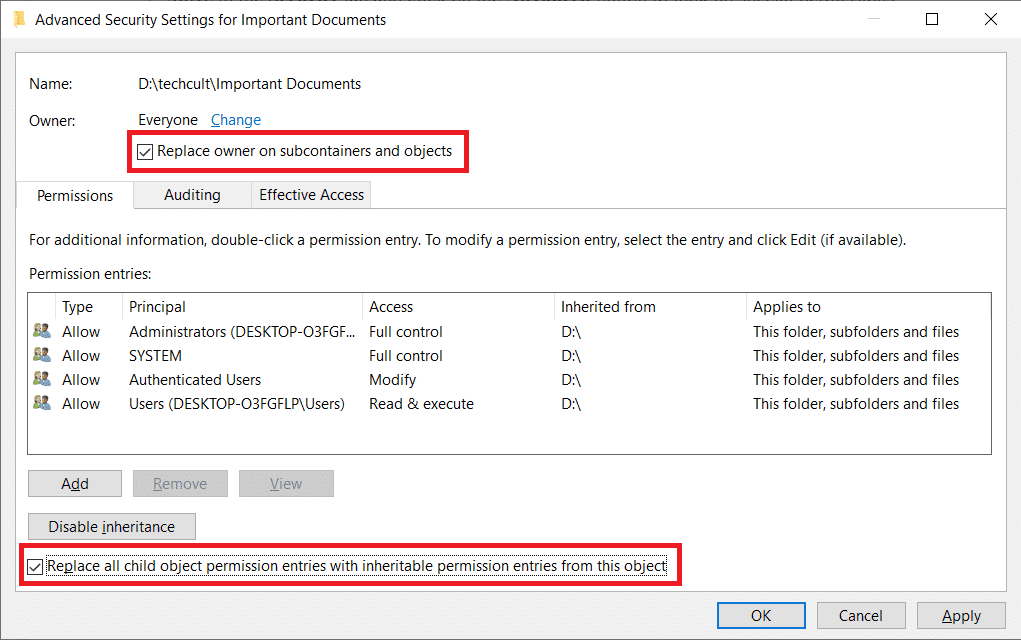The image size is (1021, 640).
Task: Select the Permissions tab
Action: click(75, 195)
